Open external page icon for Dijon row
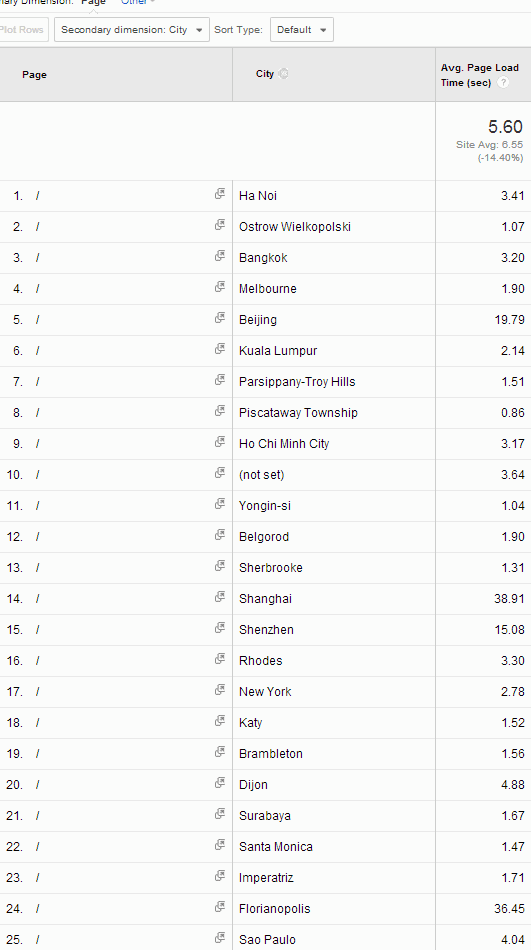 tap(219, 783)
